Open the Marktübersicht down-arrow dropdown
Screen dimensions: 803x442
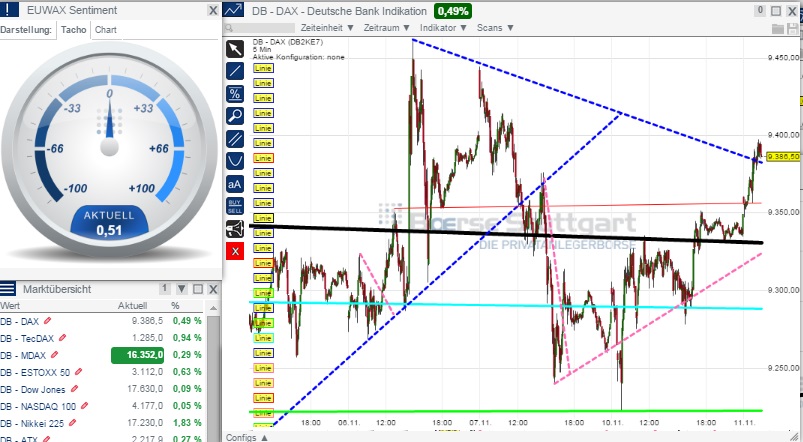[181, 289]
